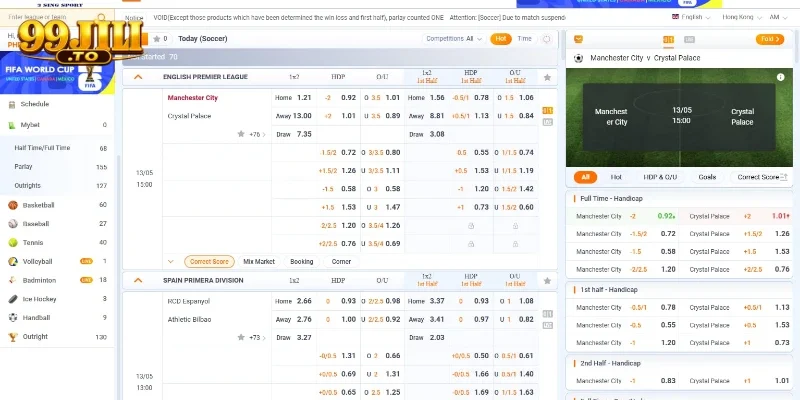Click 2nd Half Handicap Manchester City 0.83

point(667,381)
